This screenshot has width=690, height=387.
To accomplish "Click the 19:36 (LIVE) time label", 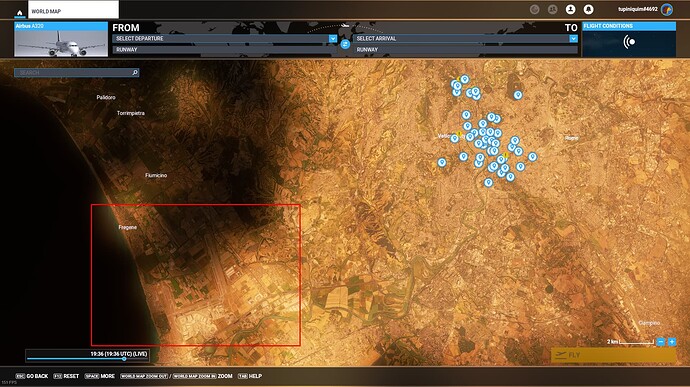I will [118, 354].
